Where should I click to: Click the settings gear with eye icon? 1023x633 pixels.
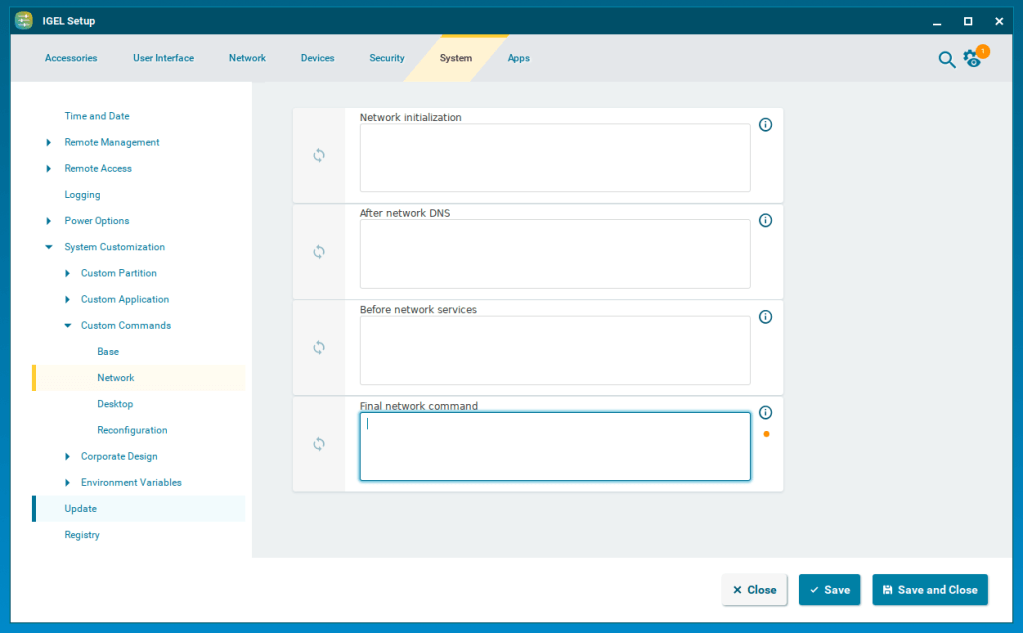coord(973,59)
